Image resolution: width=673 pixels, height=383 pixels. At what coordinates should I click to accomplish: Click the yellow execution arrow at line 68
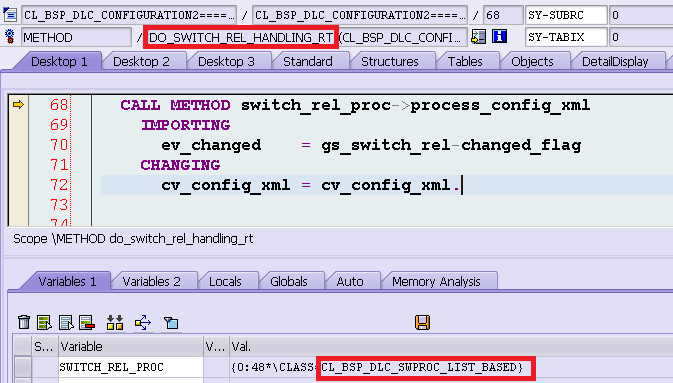[18, 104]
